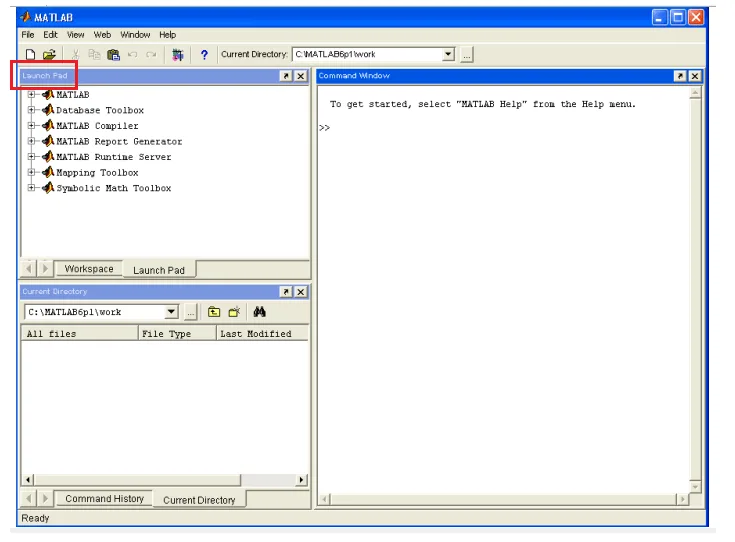Click Command Window vertical scrollbar up arrow
Screen dimensions: 735x542
click(x=695, y=93)
